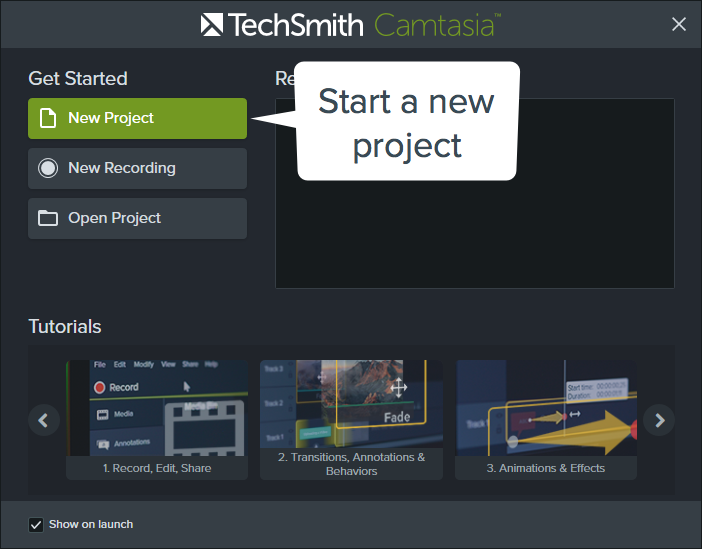Start a New Recording
This screenshot has height=549, width=702.
pos(137,168)
